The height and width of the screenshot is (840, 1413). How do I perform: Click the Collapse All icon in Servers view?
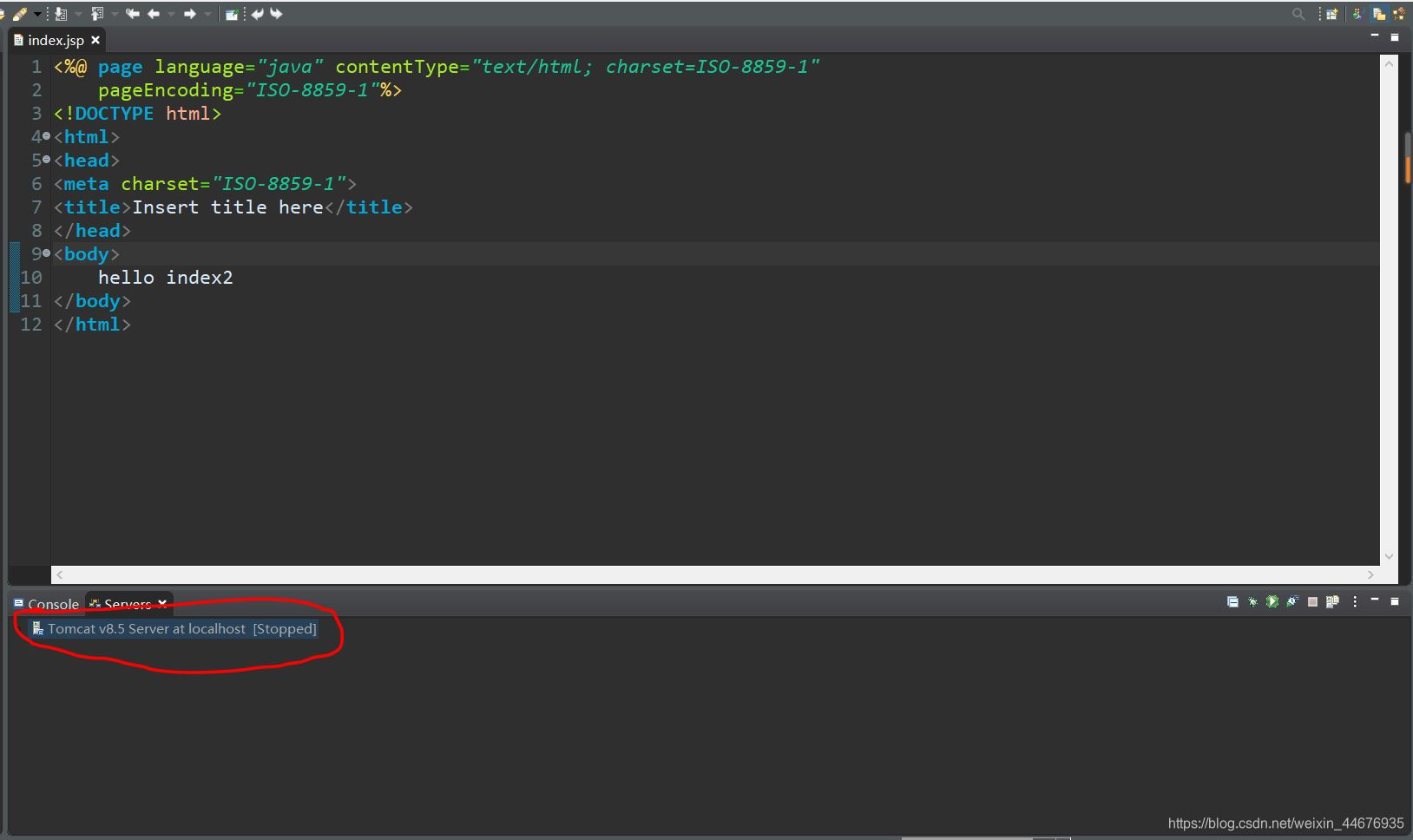1232,601
